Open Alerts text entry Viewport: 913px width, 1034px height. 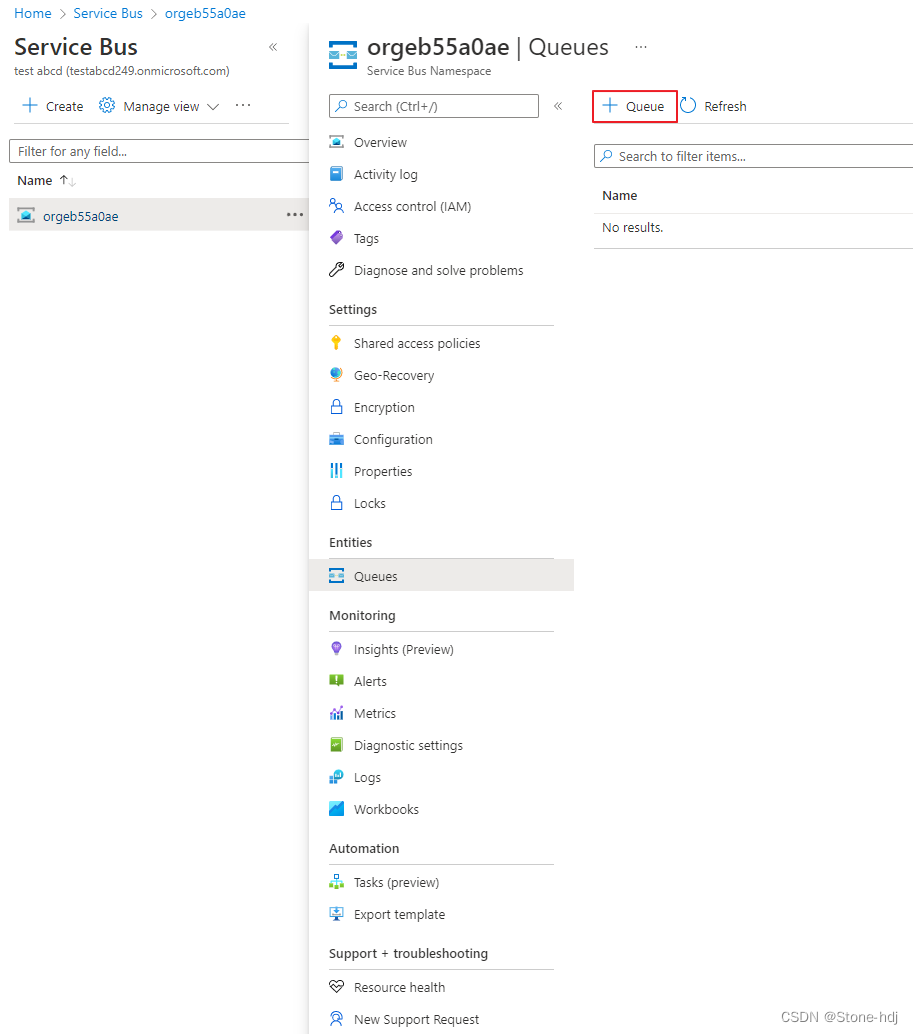(370, 681)
